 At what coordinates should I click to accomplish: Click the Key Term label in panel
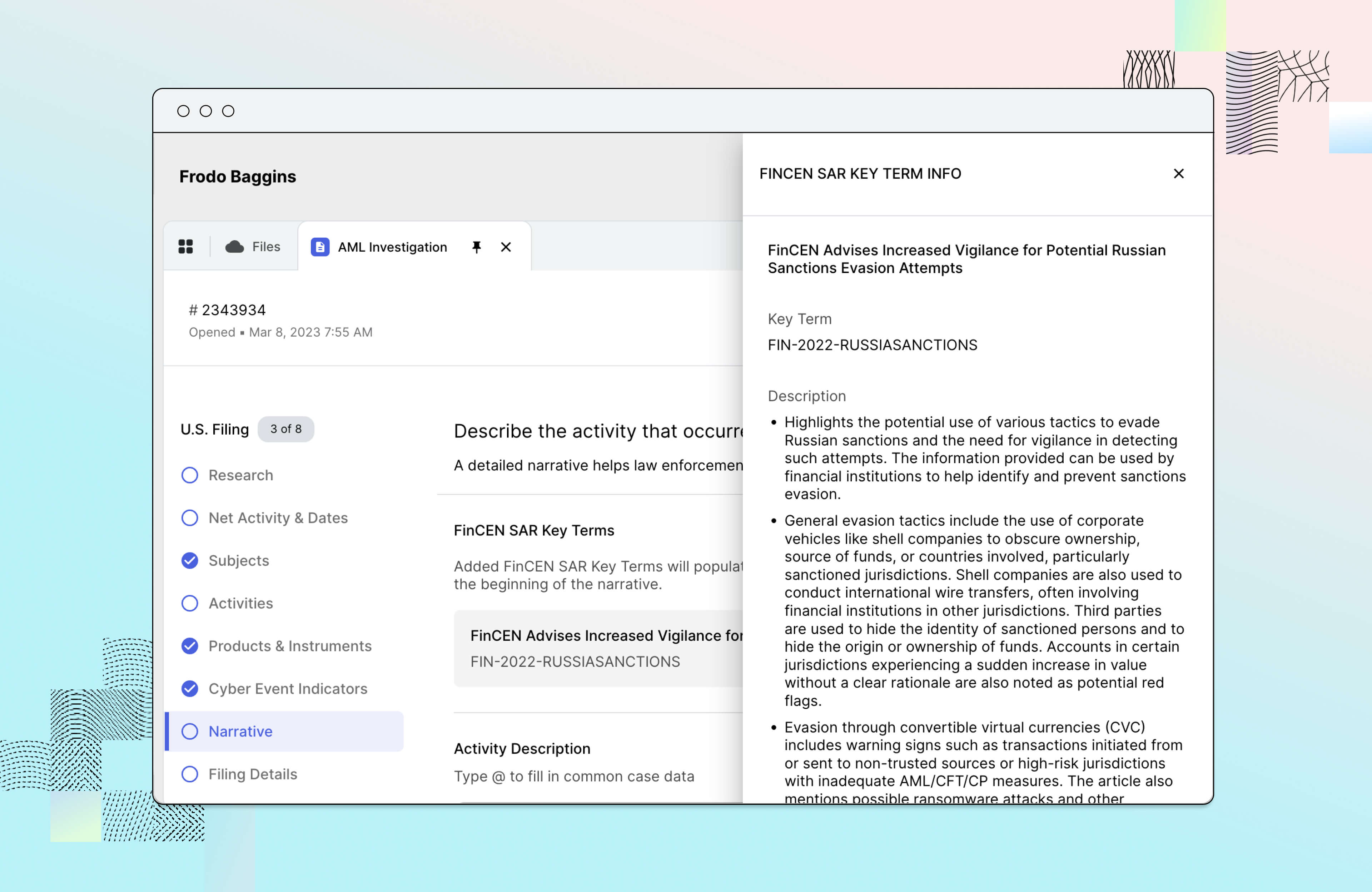click(x=800, y=319)
